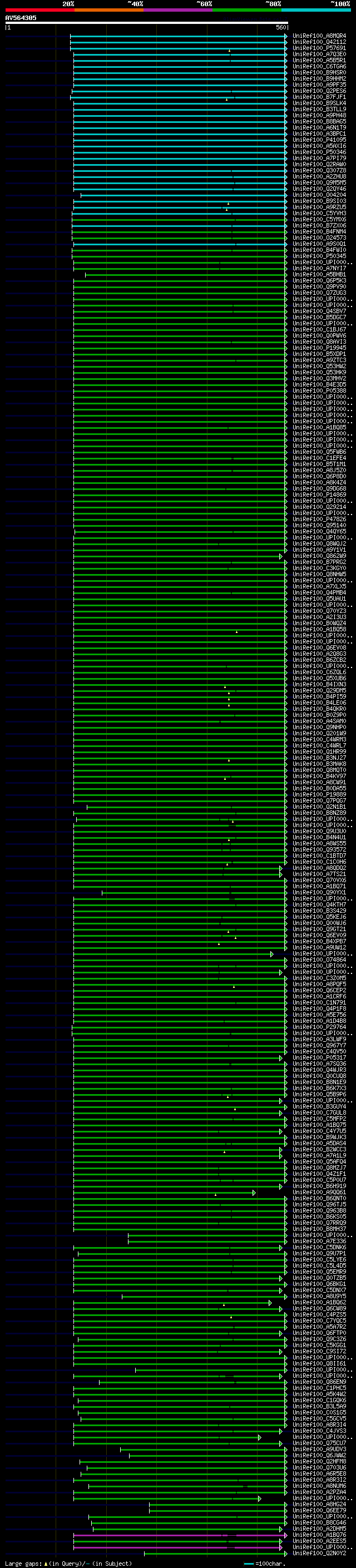Select the UniRef100_B3S429 label

click(x=319, y=911)
